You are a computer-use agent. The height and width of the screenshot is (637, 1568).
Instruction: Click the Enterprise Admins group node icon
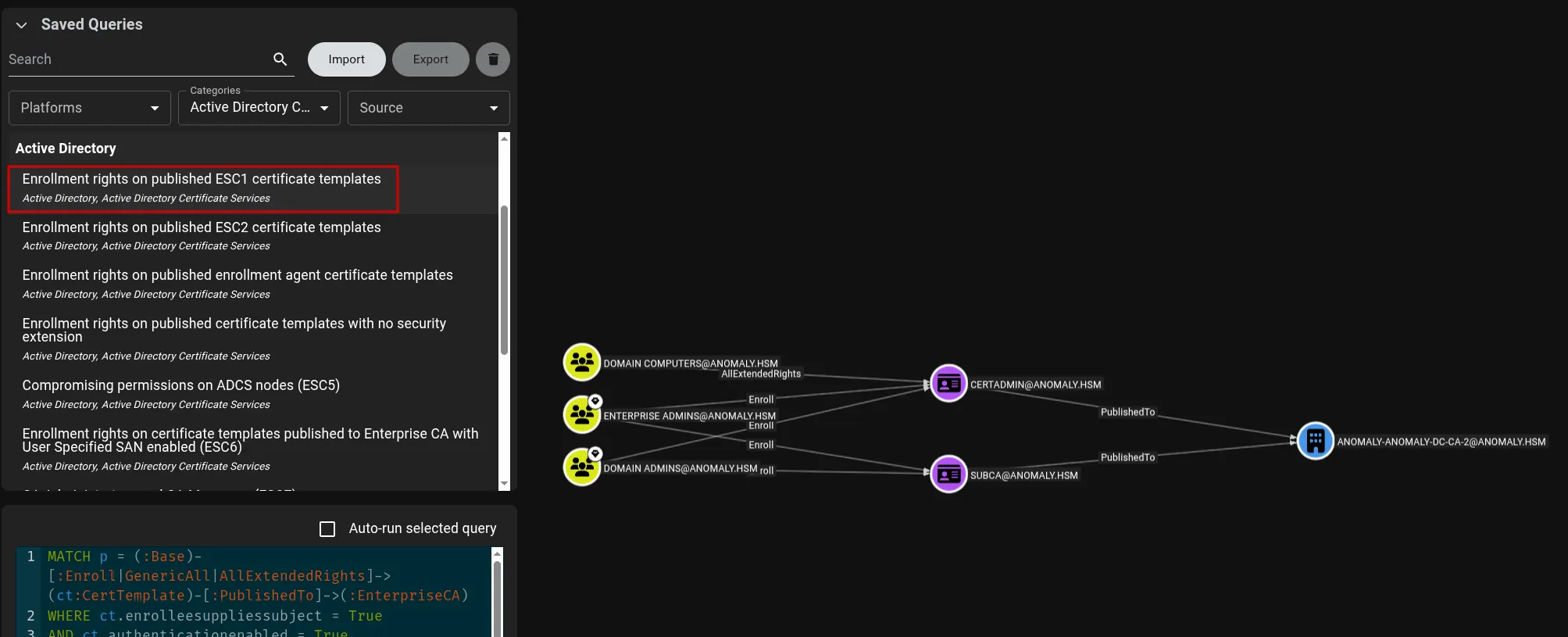click(x=582, y=414)
